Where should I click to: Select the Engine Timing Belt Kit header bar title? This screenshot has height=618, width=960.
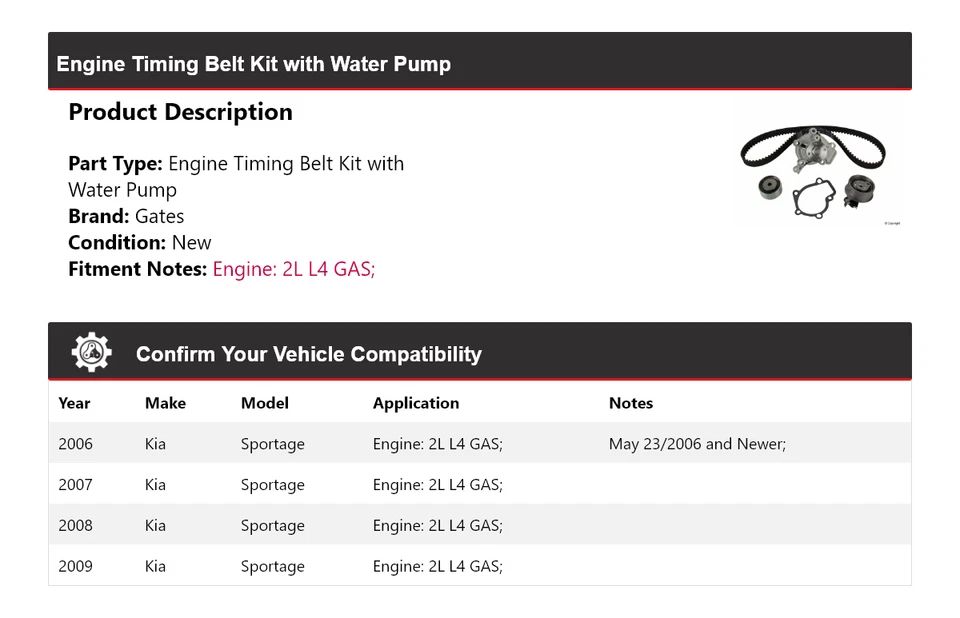click(253, 64)
